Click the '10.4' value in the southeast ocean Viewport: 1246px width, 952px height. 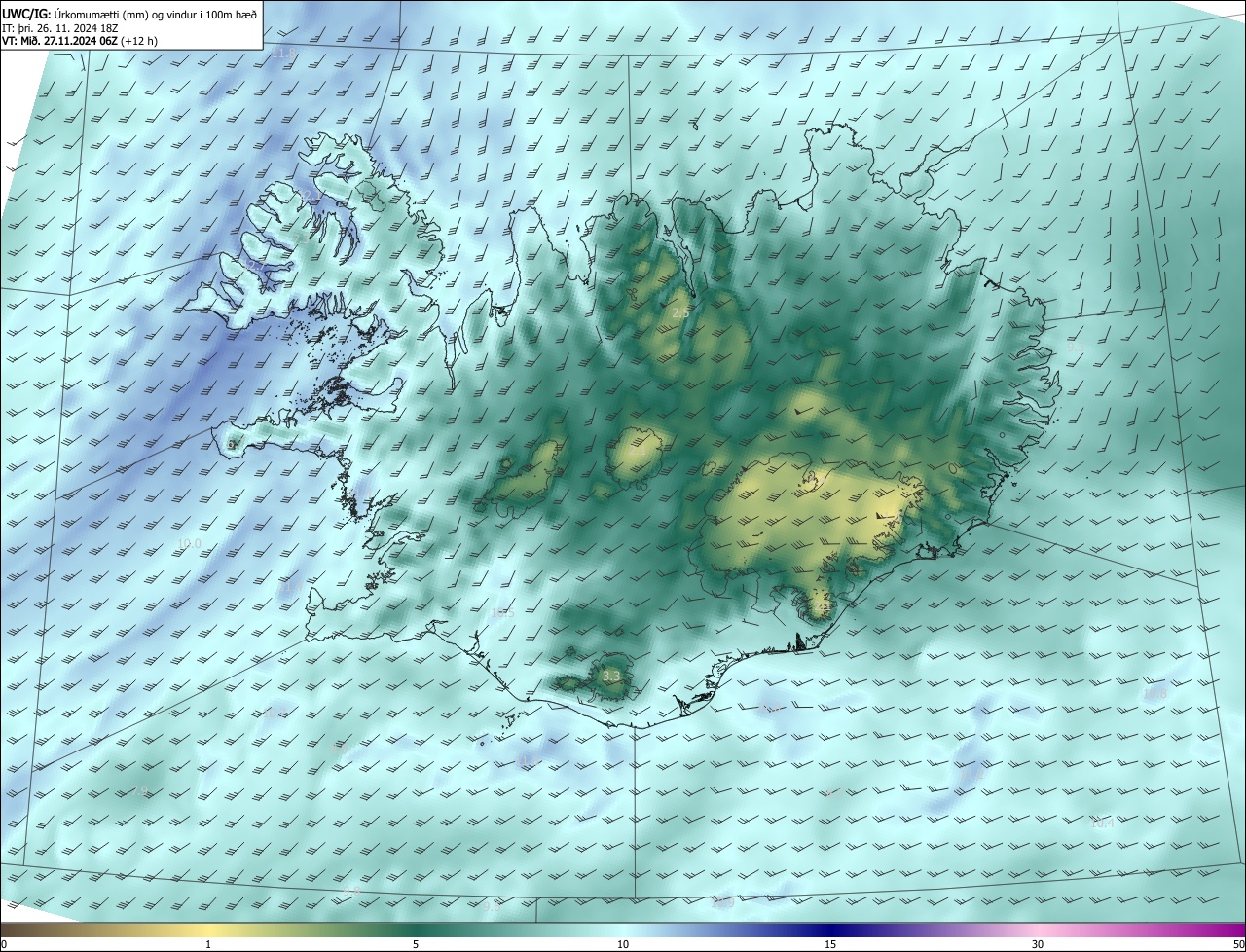tap(1102, 823)
